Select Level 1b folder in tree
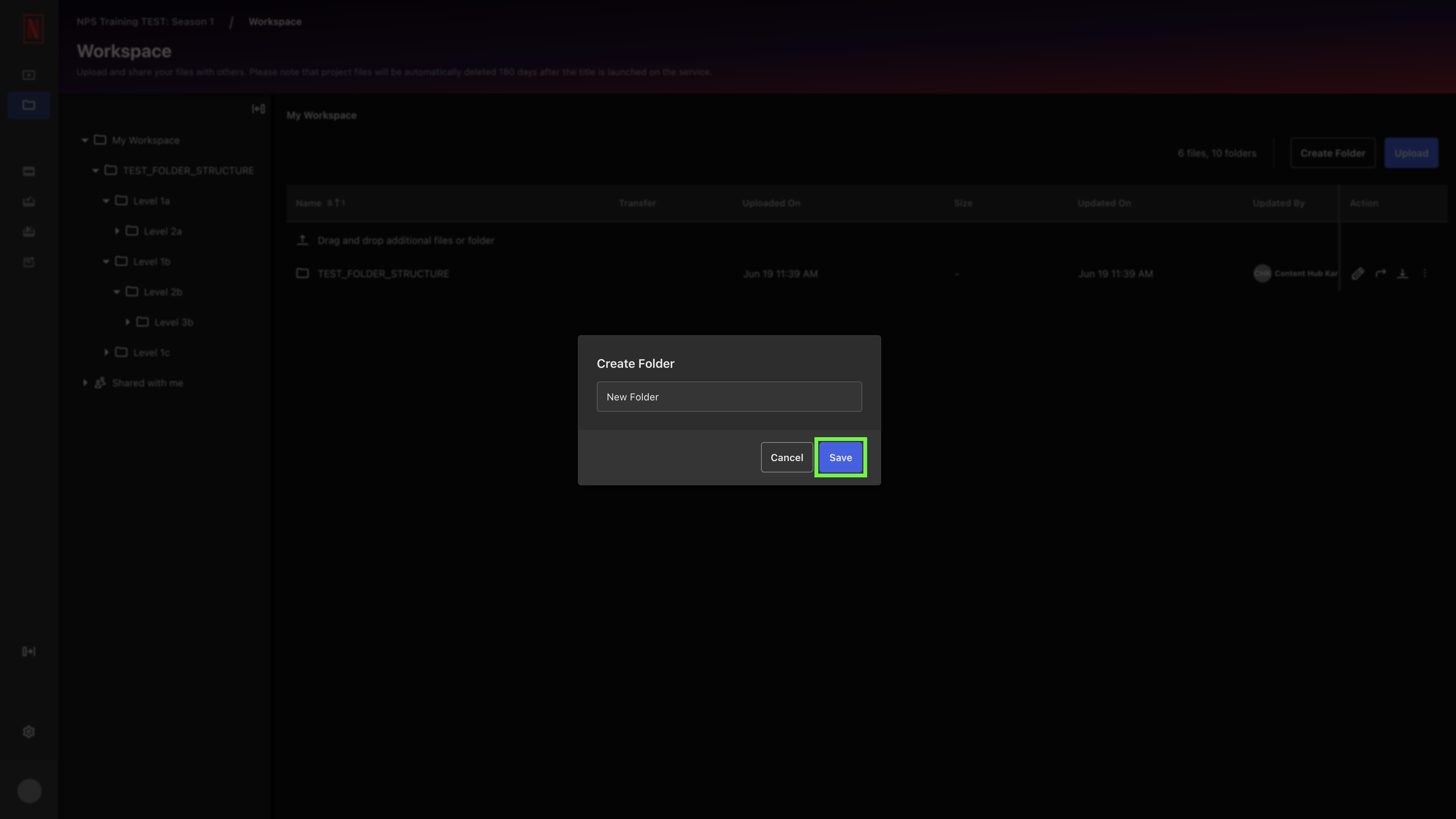The height and width of the screenshot is (819, 1456). (x=152, y=262)
